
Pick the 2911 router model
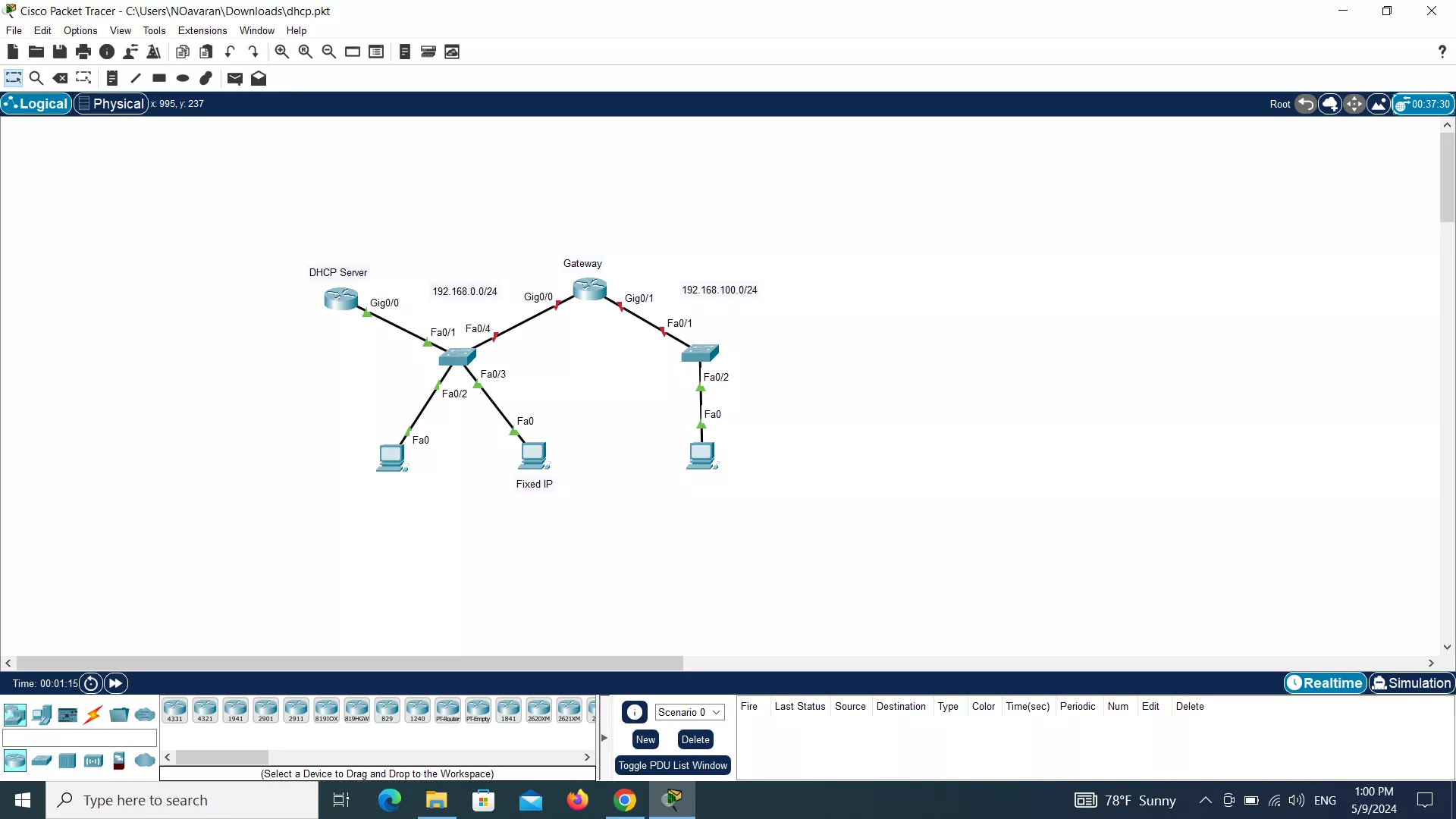296,711
